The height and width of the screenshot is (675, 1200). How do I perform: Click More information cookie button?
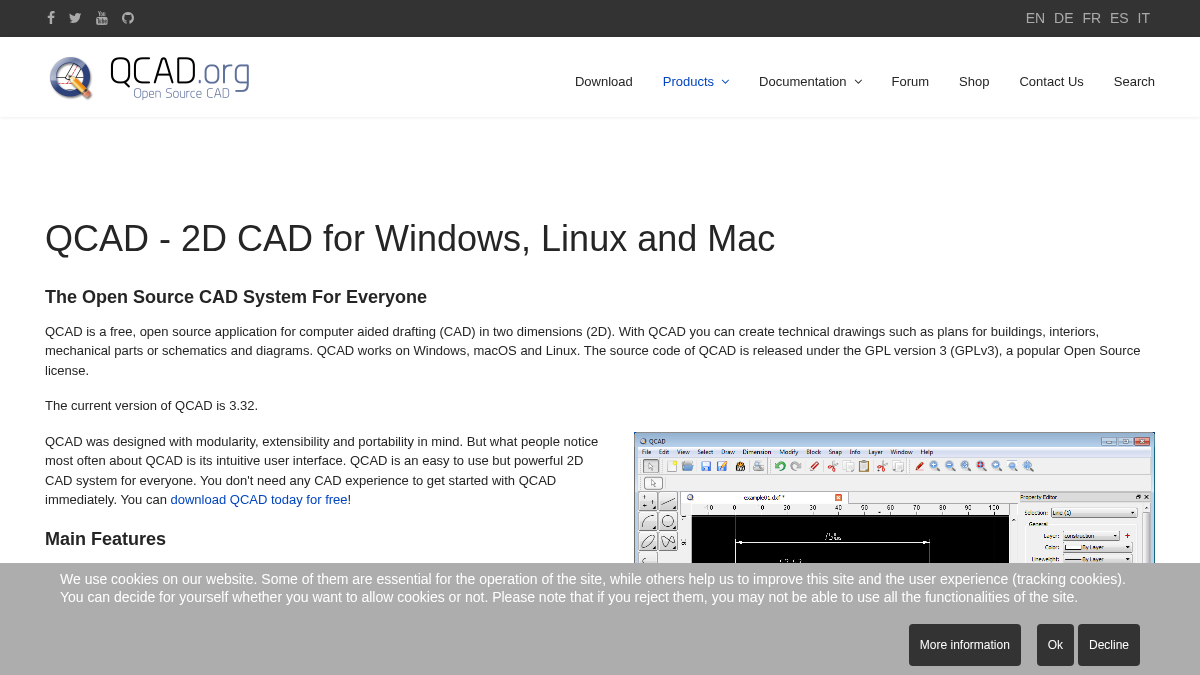pyautogui.click(x=965, y=645)
